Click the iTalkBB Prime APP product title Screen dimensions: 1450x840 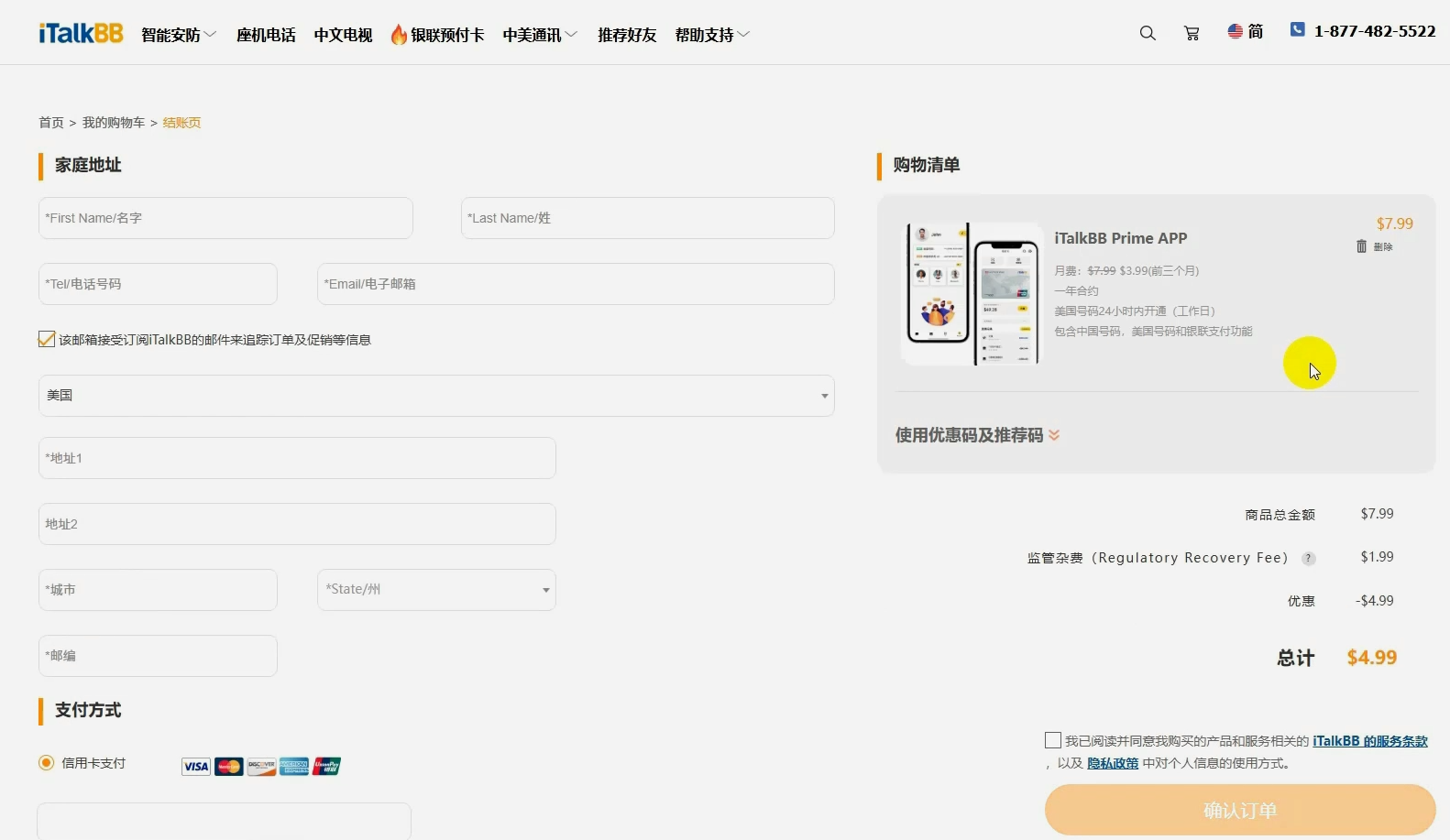coord(1121,238)
